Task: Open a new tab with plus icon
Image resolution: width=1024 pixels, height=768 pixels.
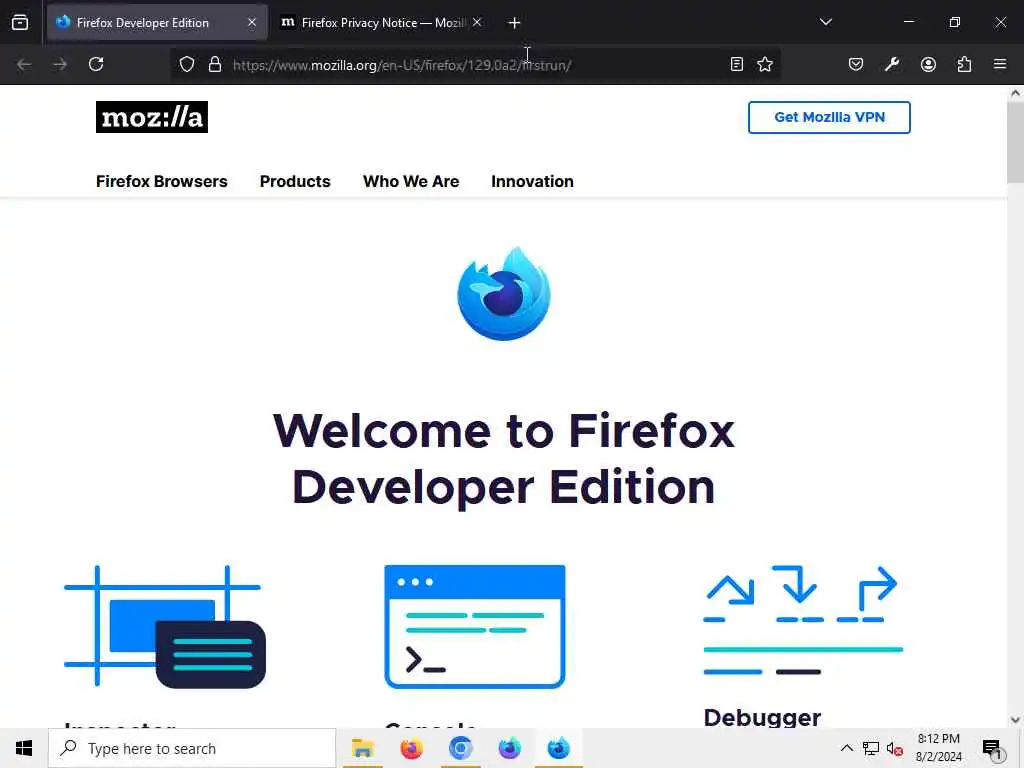Action: tap(514, 23)
